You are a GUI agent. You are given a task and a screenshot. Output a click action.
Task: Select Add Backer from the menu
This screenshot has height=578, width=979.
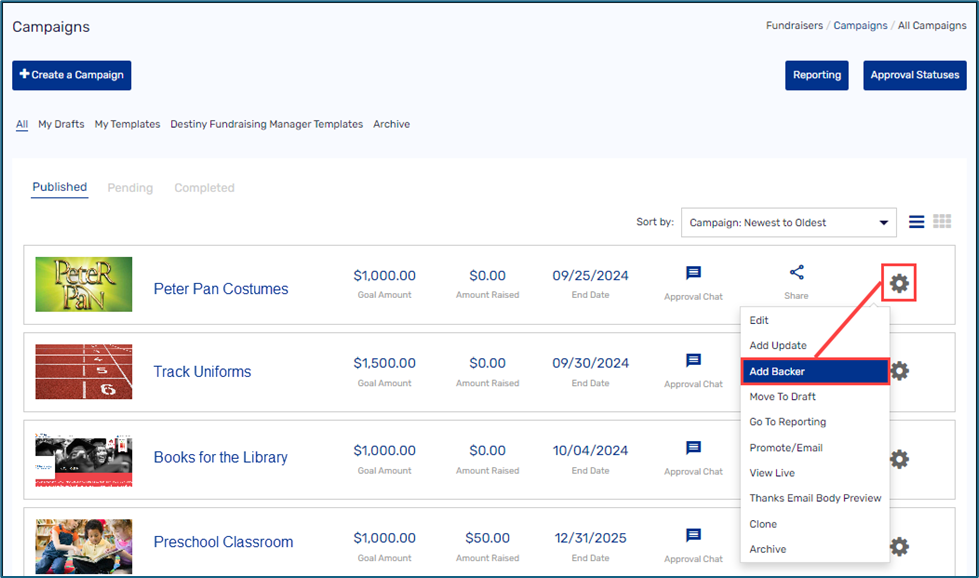814,372
